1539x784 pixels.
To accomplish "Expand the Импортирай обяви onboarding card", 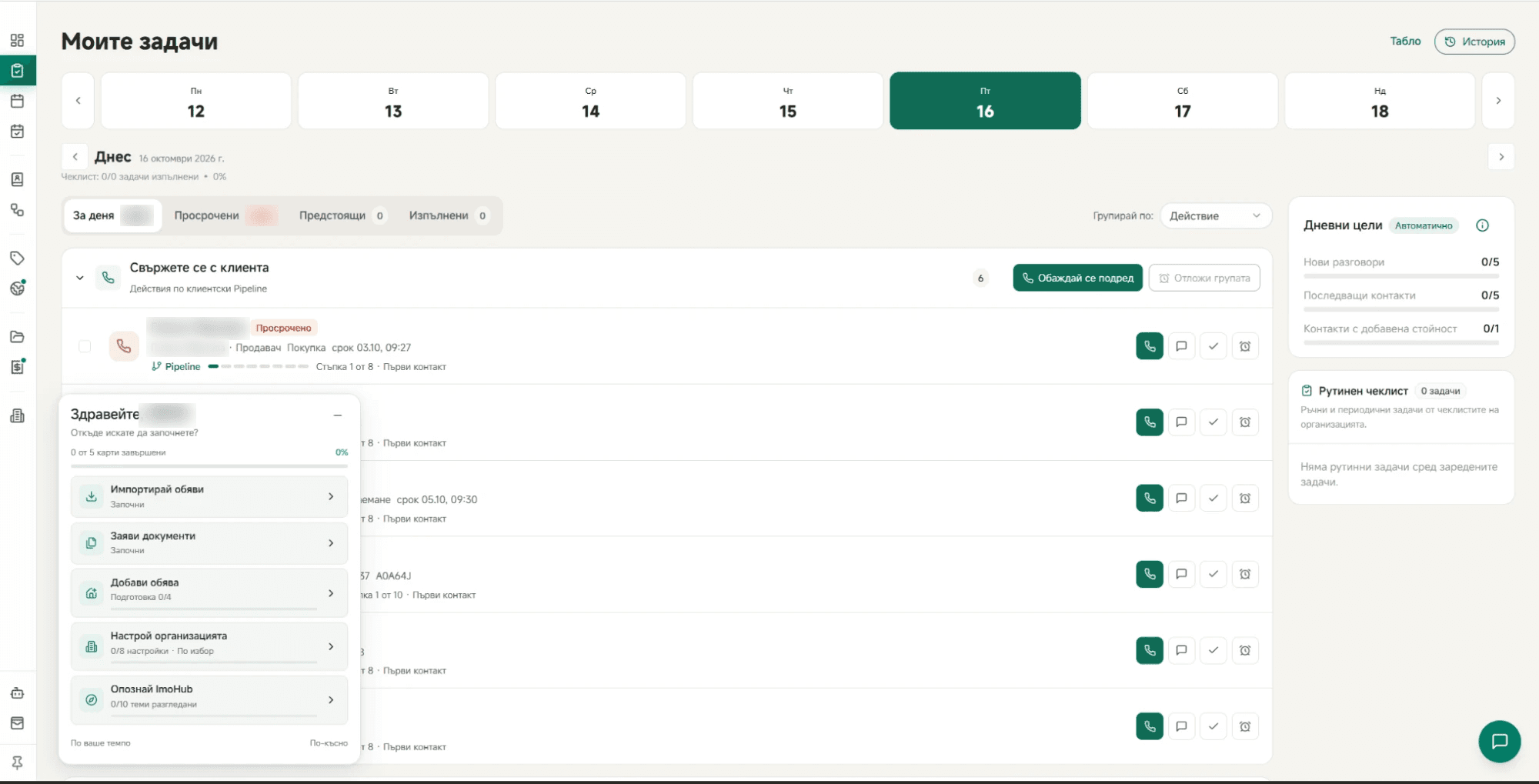I will [x=209, y=496].
